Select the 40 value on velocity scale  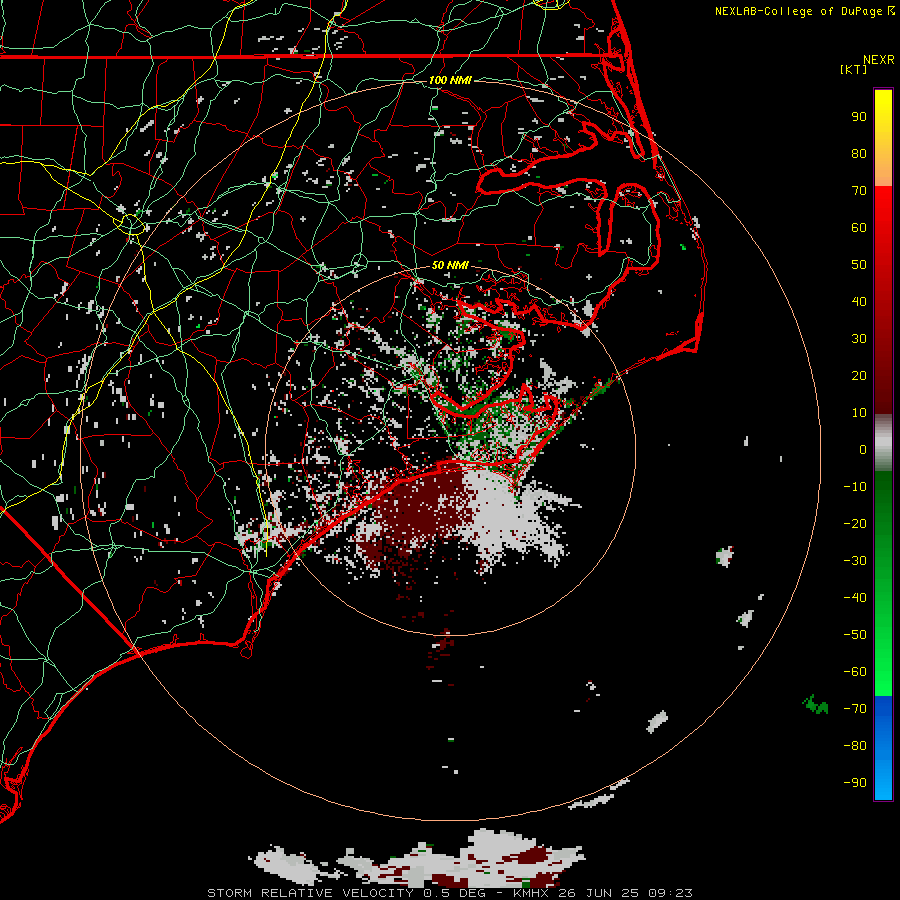[859, 302]
